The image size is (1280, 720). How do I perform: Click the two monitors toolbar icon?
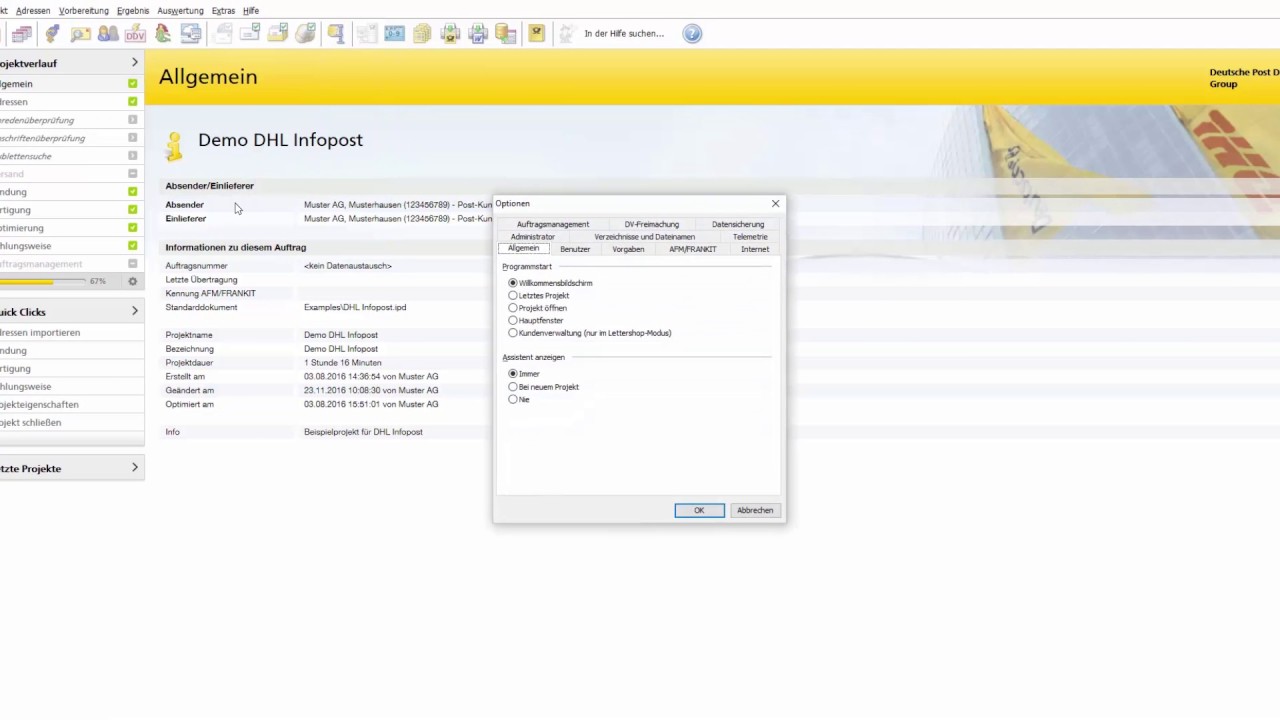191,34
